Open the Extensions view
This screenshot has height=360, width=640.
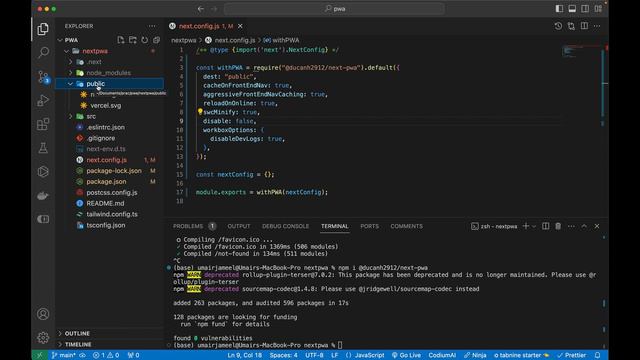[43, 124]
